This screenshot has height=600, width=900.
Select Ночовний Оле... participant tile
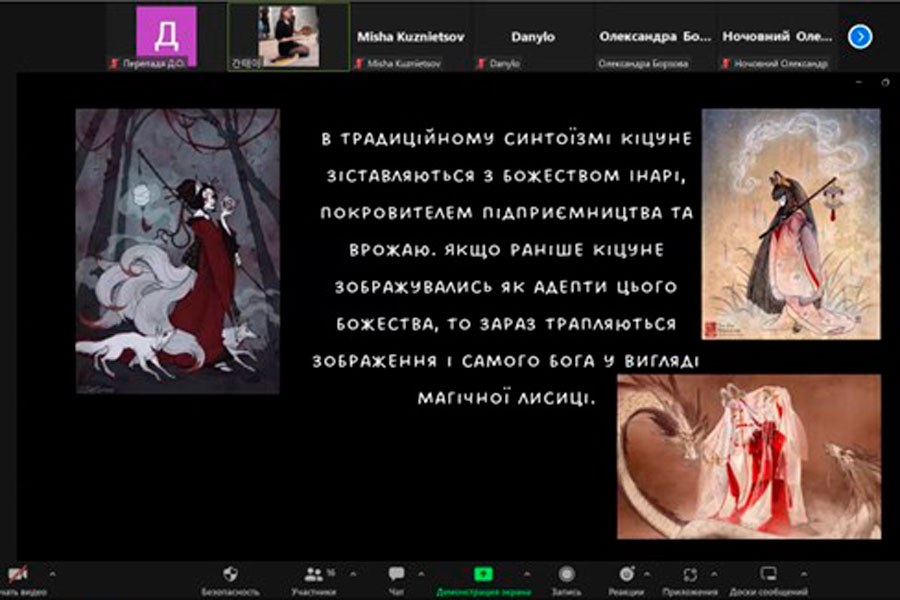(777, 37)
